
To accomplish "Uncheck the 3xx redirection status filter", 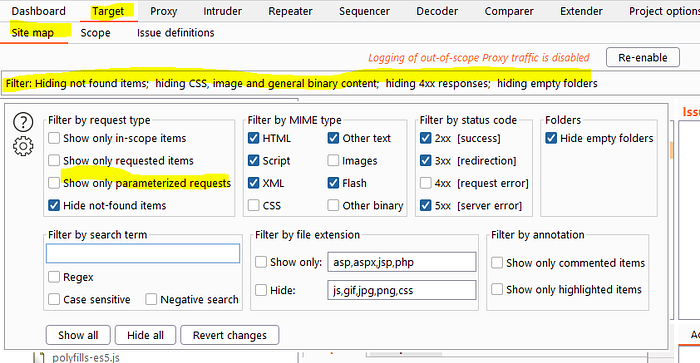I will pos(426,160).
